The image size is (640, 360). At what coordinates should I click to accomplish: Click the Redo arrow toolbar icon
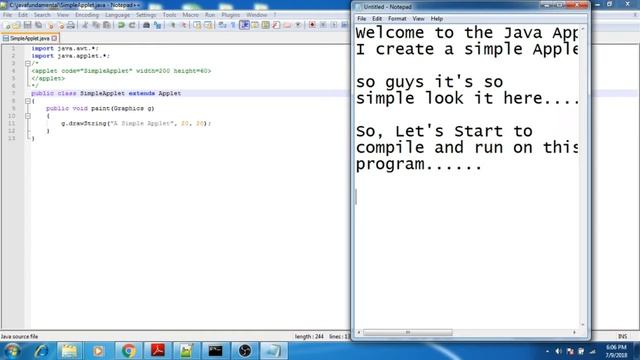click(132, 25)
